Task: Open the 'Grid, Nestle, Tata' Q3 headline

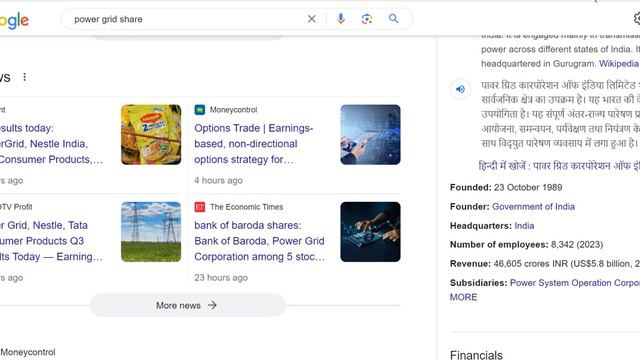Action: point(51,241)
